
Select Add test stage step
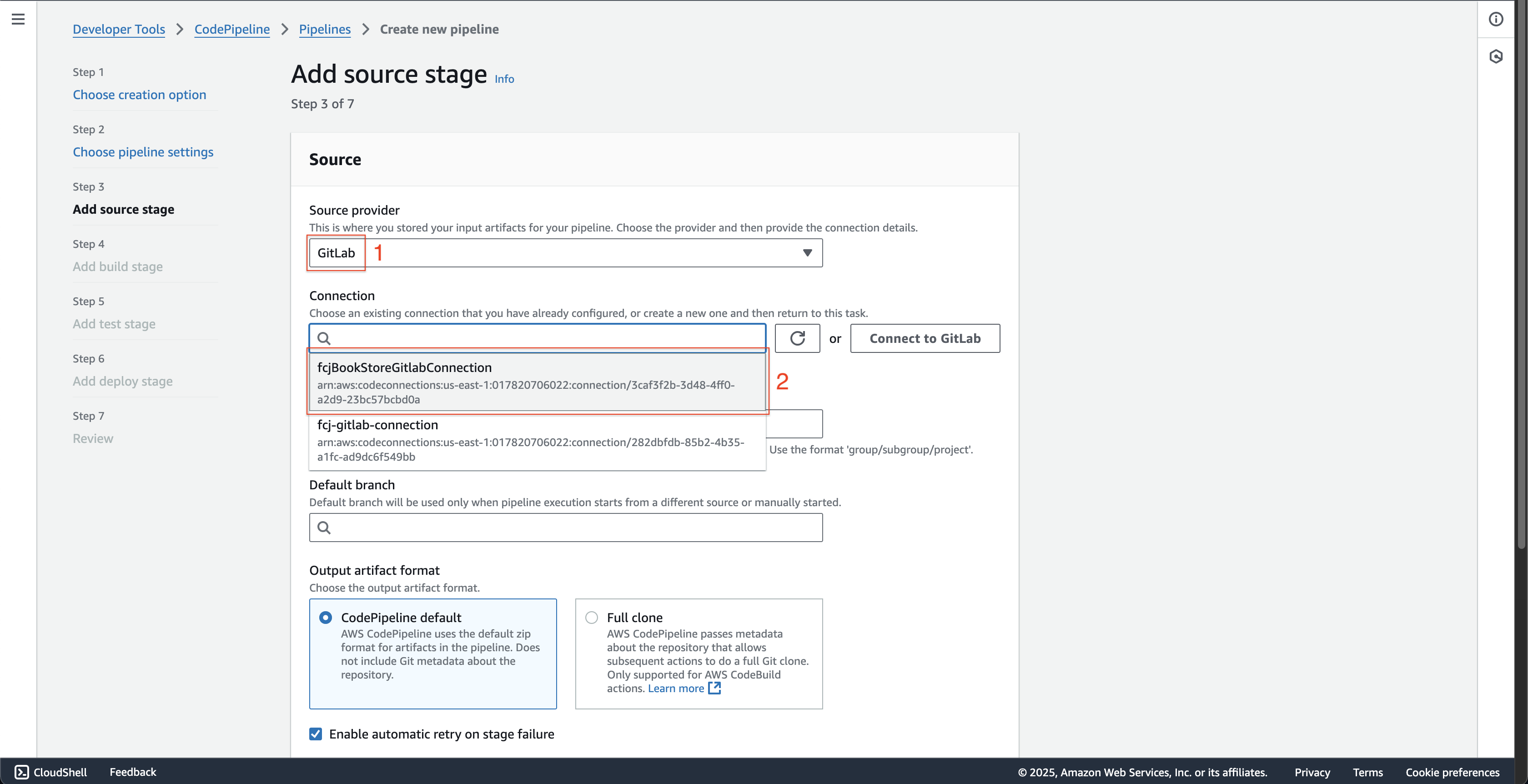114,324
